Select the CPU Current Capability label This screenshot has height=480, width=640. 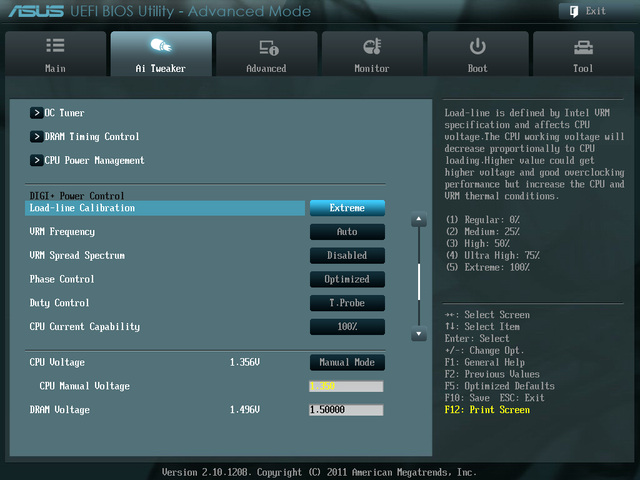pyautogui.click(x=84, y=327)
